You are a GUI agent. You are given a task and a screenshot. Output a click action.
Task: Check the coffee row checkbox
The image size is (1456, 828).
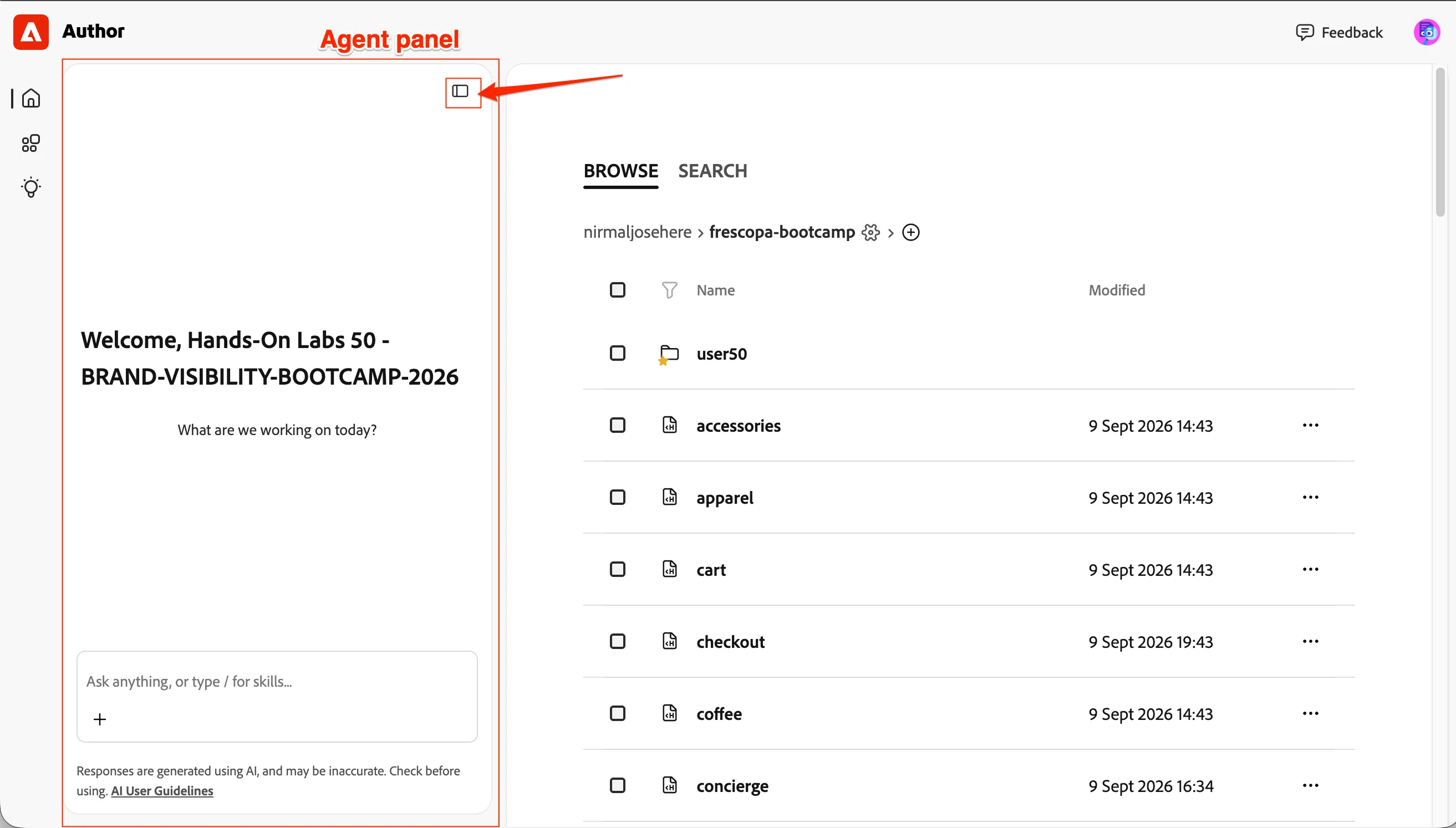618,713
